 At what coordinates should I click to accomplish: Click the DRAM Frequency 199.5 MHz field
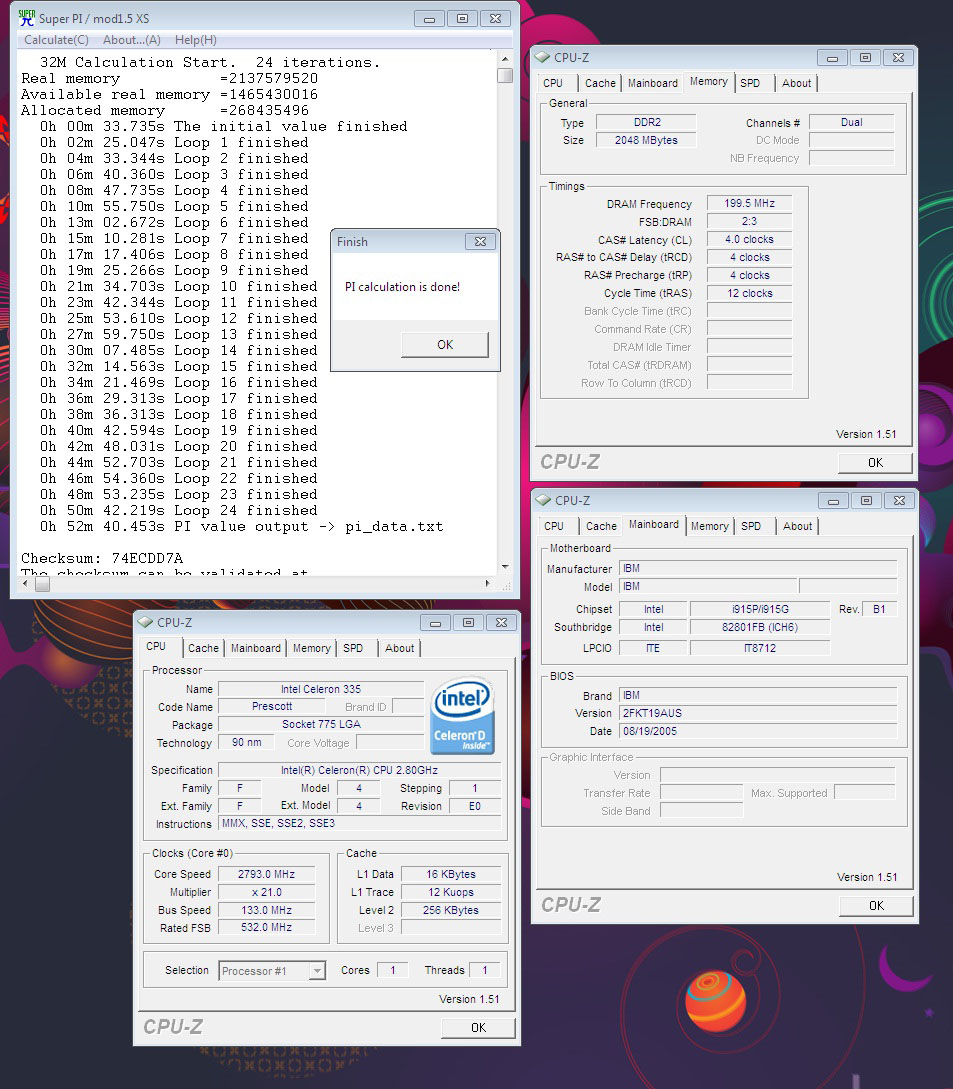(749, 203)
